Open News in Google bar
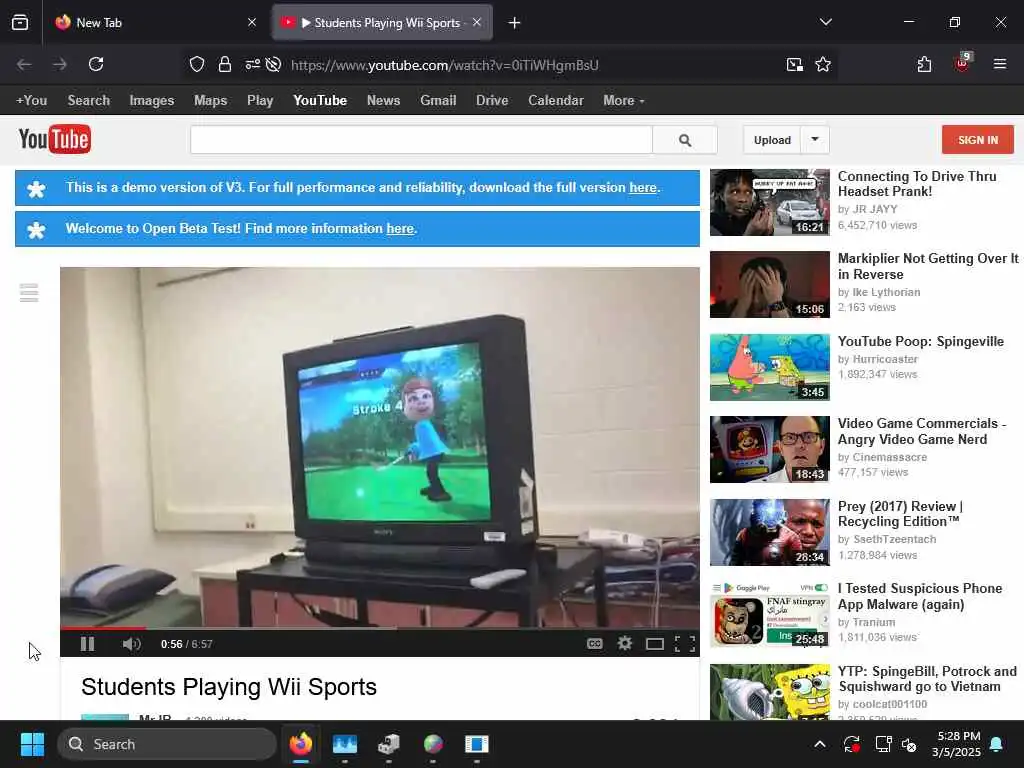Viewport: 1024px width, 768px height. tap(383, 101)
